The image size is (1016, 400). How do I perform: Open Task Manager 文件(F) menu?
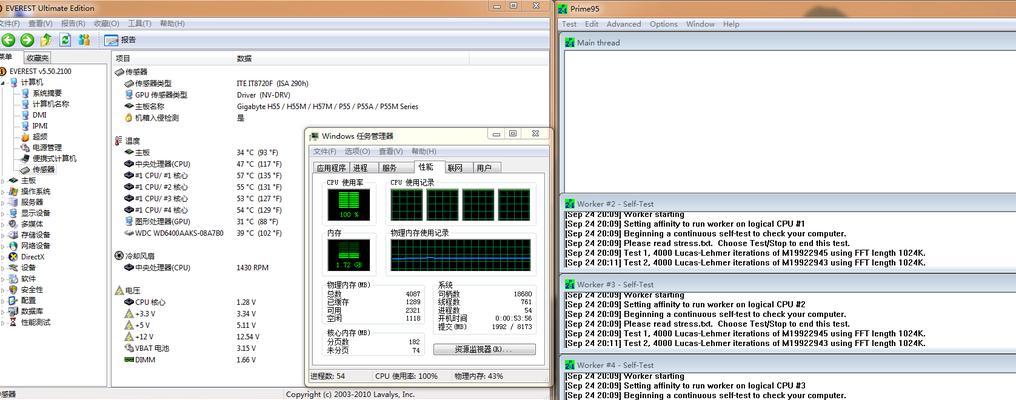(325, 151)
